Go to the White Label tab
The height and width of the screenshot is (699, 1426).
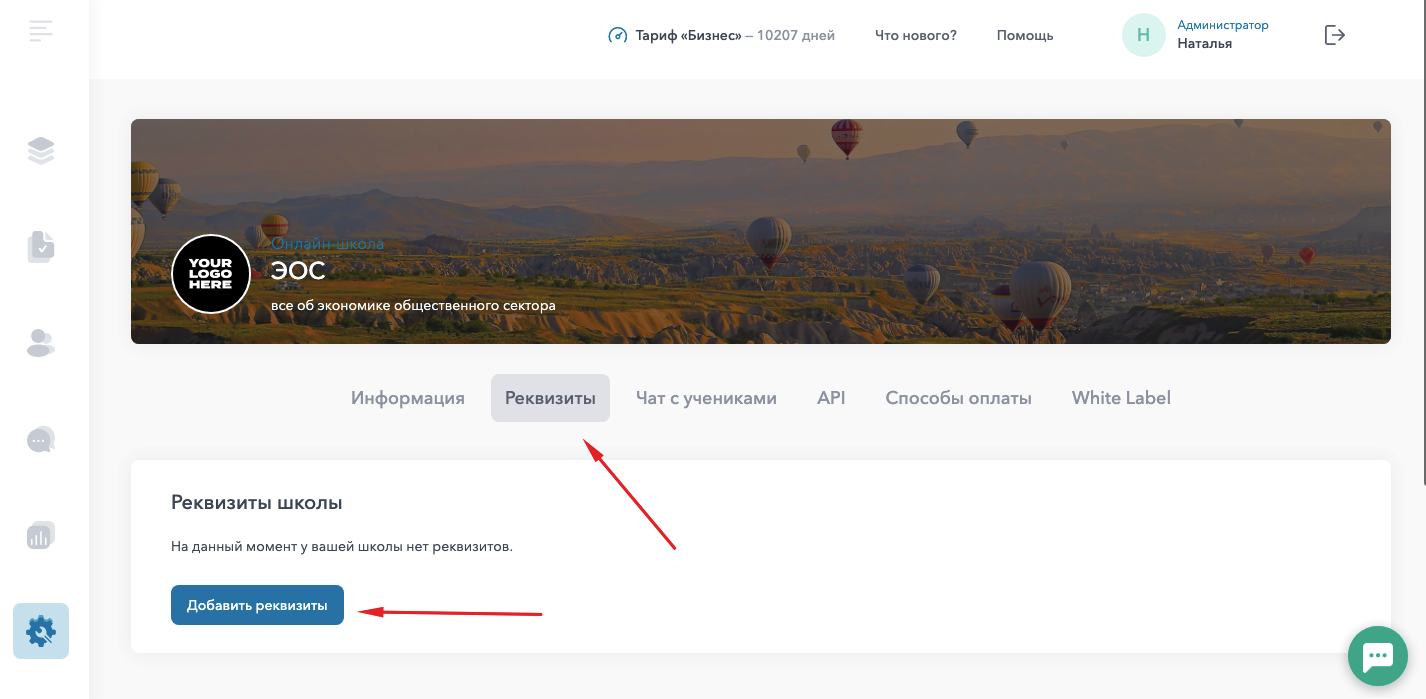click(x=1121, y=398)
